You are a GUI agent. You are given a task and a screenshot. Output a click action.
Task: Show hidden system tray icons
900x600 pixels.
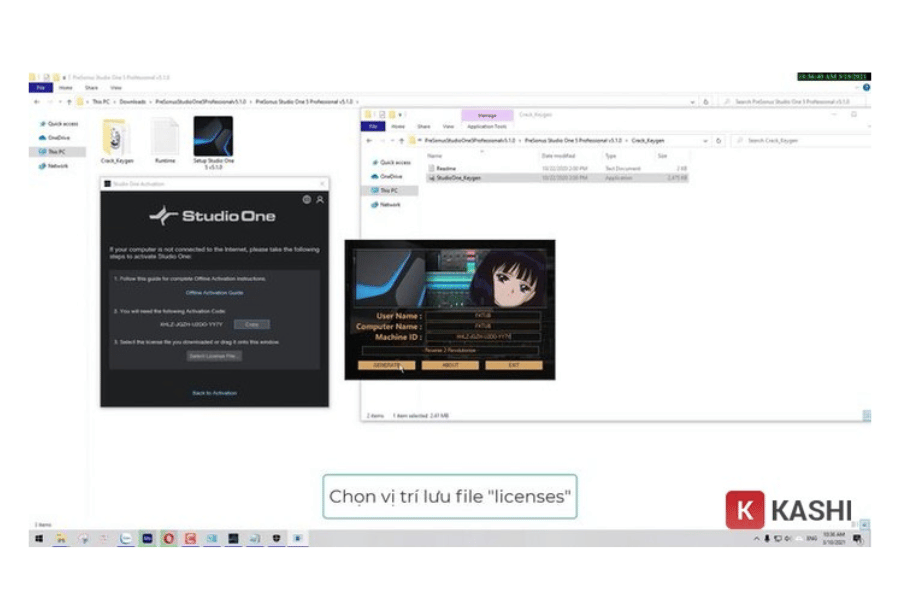click(757, 539)
